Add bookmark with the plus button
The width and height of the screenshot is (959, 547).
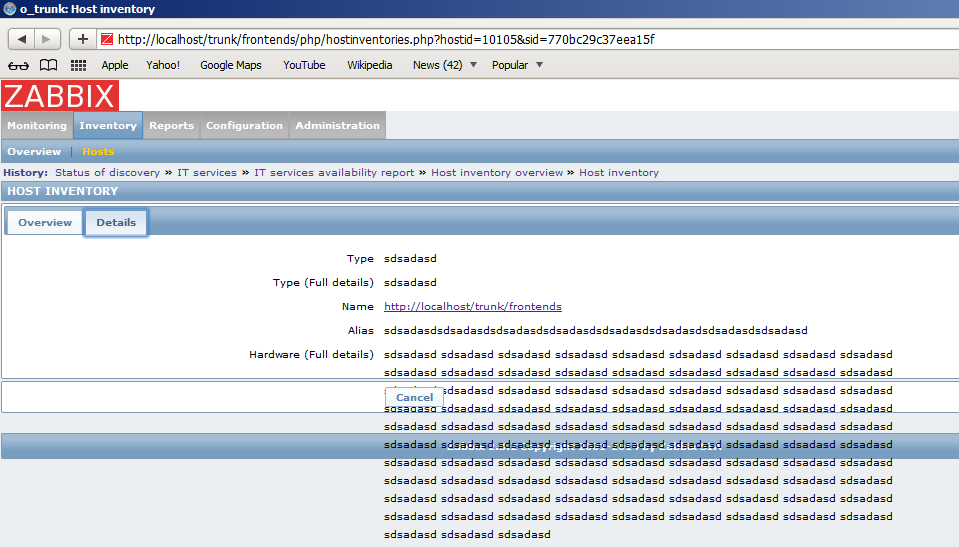point(83,39)
